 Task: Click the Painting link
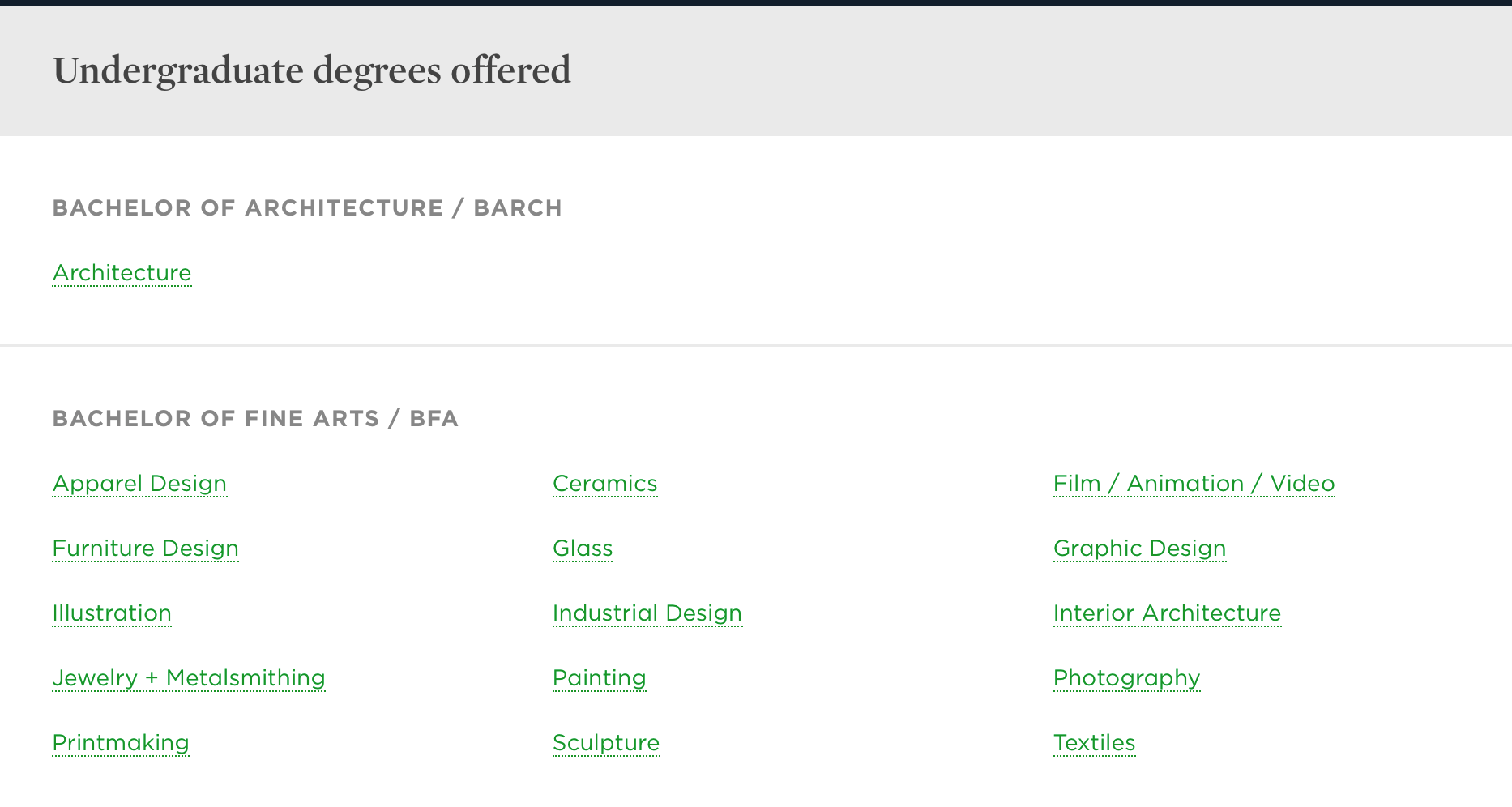click(600, 678)
